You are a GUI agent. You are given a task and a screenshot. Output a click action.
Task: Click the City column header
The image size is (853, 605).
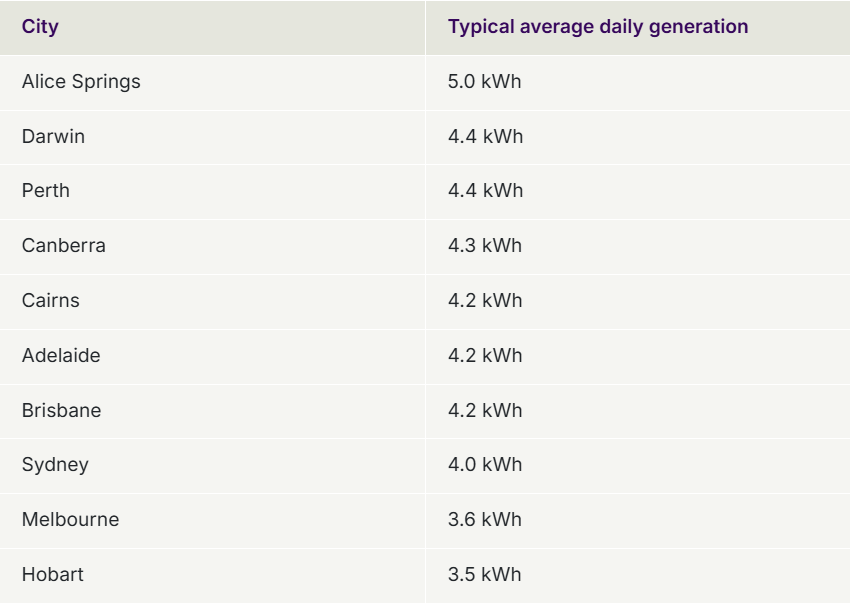click(x=40, y=27)
